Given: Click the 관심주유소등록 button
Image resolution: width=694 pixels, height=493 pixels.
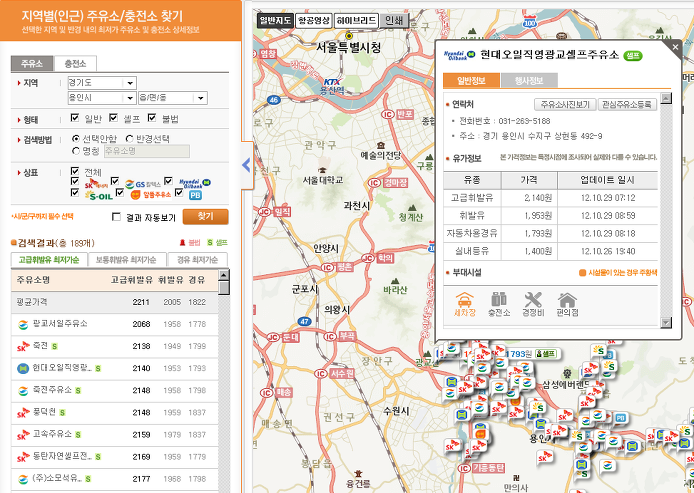Looking at the screenshot, I should pyautogui.click(x=627, y=104).
